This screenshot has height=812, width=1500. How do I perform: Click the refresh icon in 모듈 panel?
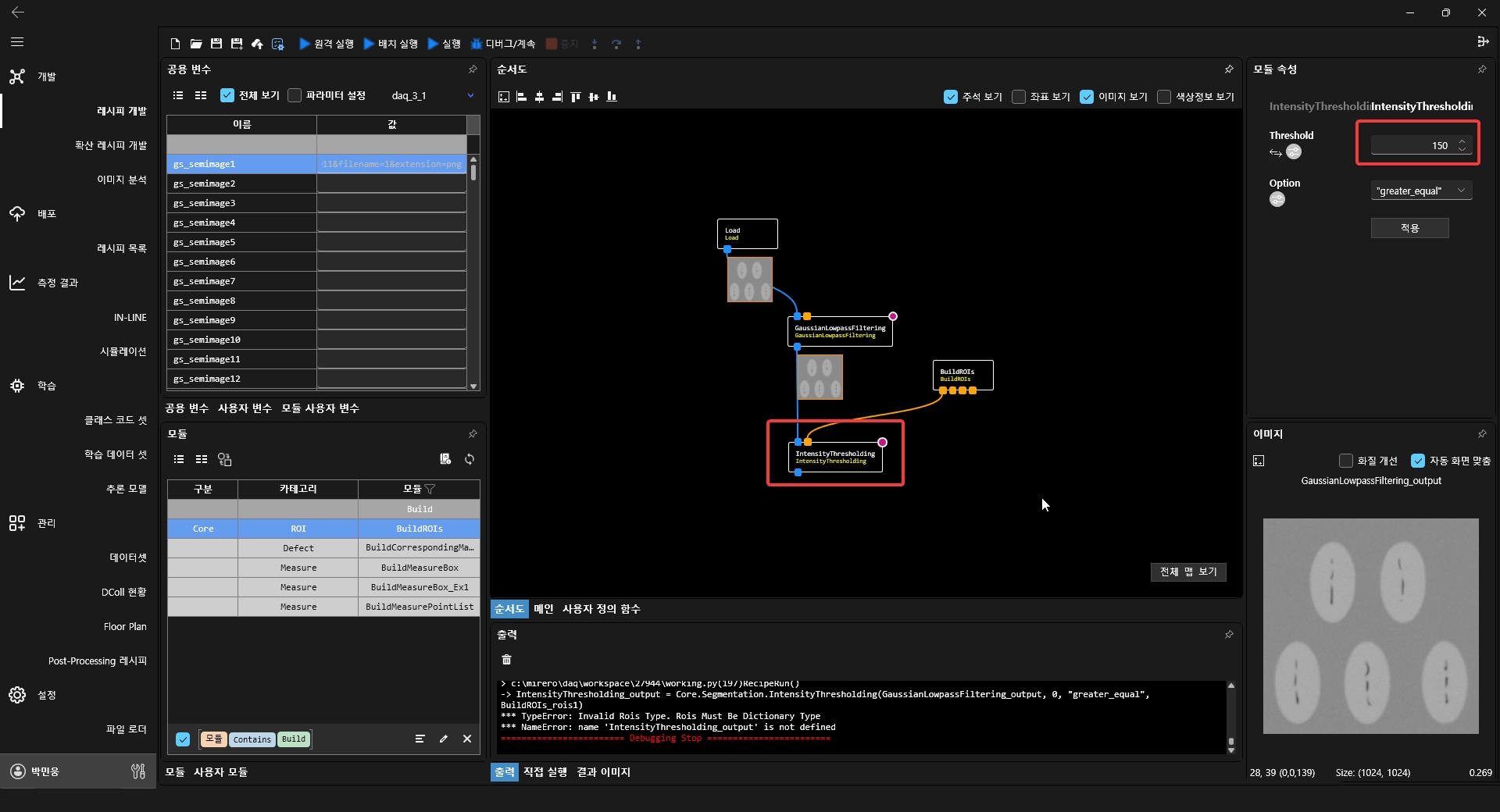point(470,459)
